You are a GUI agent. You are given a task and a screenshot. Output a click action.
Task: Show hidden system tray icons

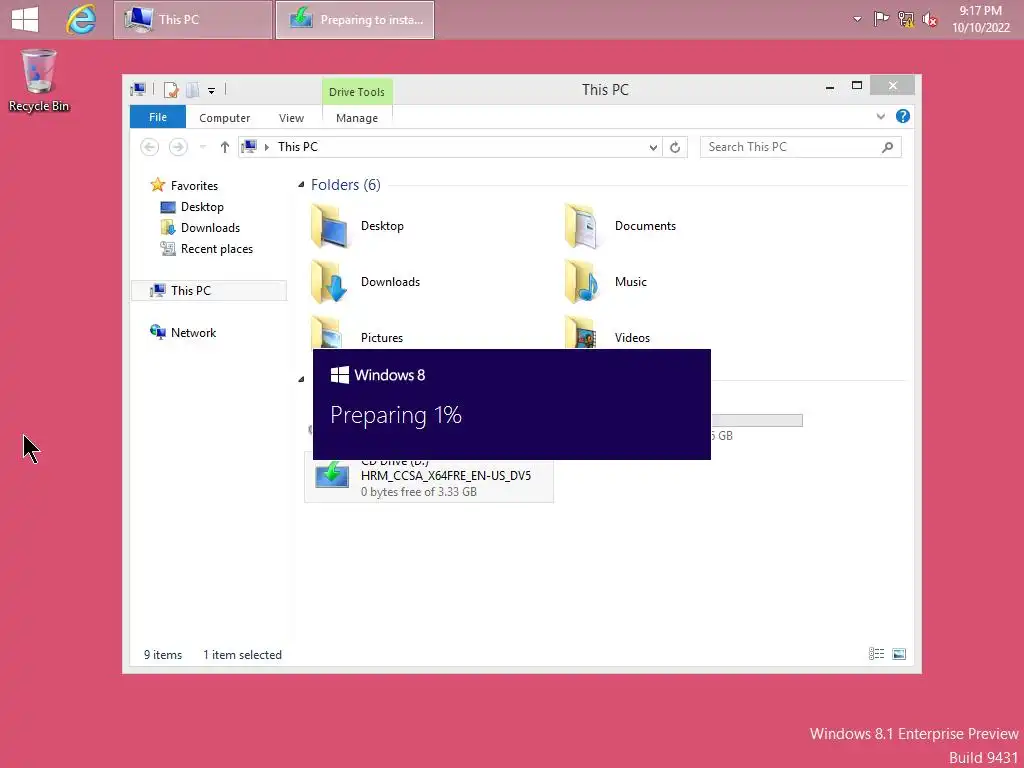coord(857,20)
